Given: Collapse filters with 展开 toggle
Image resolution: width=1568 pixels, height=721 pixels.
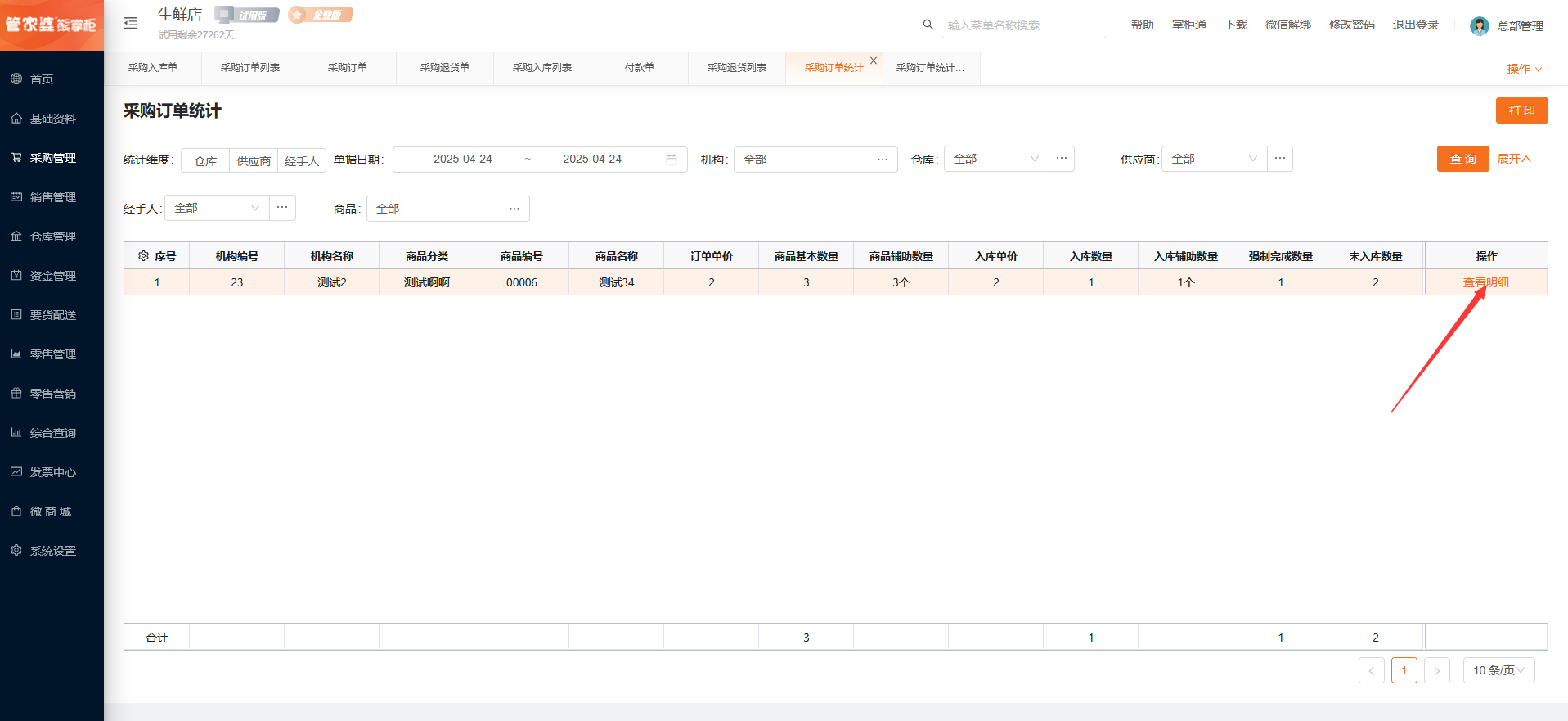Looking at the screenshot, I should pos(1514,159).
